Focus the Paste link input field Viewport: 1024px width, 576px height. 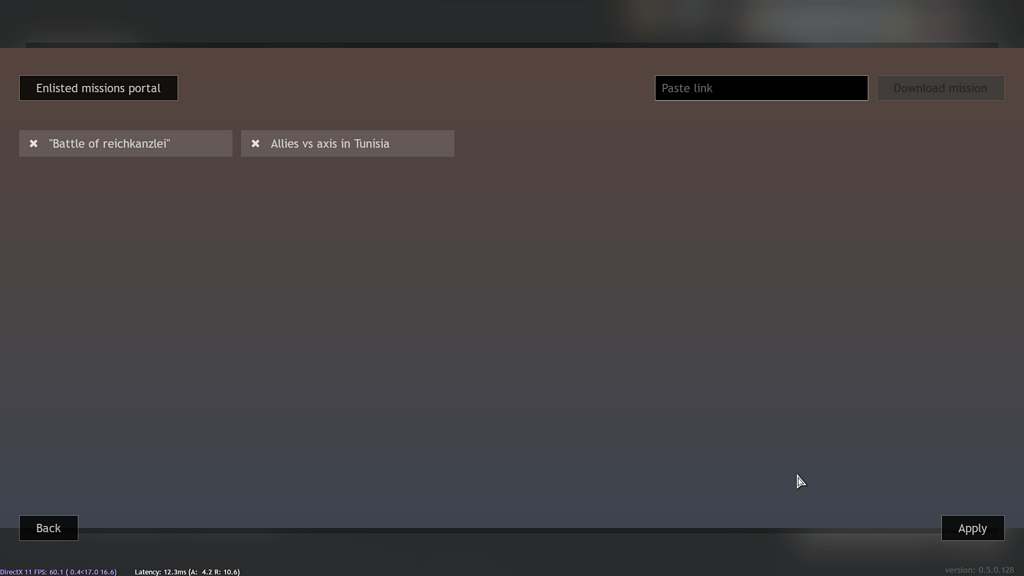point(761,88)
